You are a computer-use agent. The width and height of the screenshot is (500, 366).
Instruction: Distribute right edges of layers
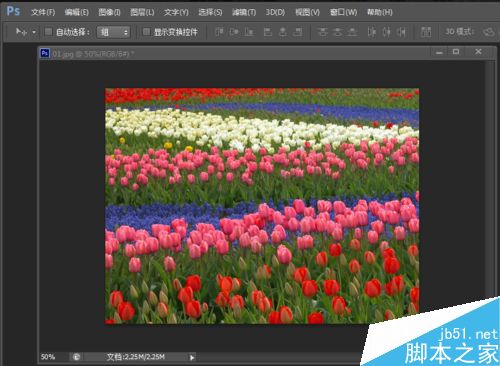(x=401, y=32)
